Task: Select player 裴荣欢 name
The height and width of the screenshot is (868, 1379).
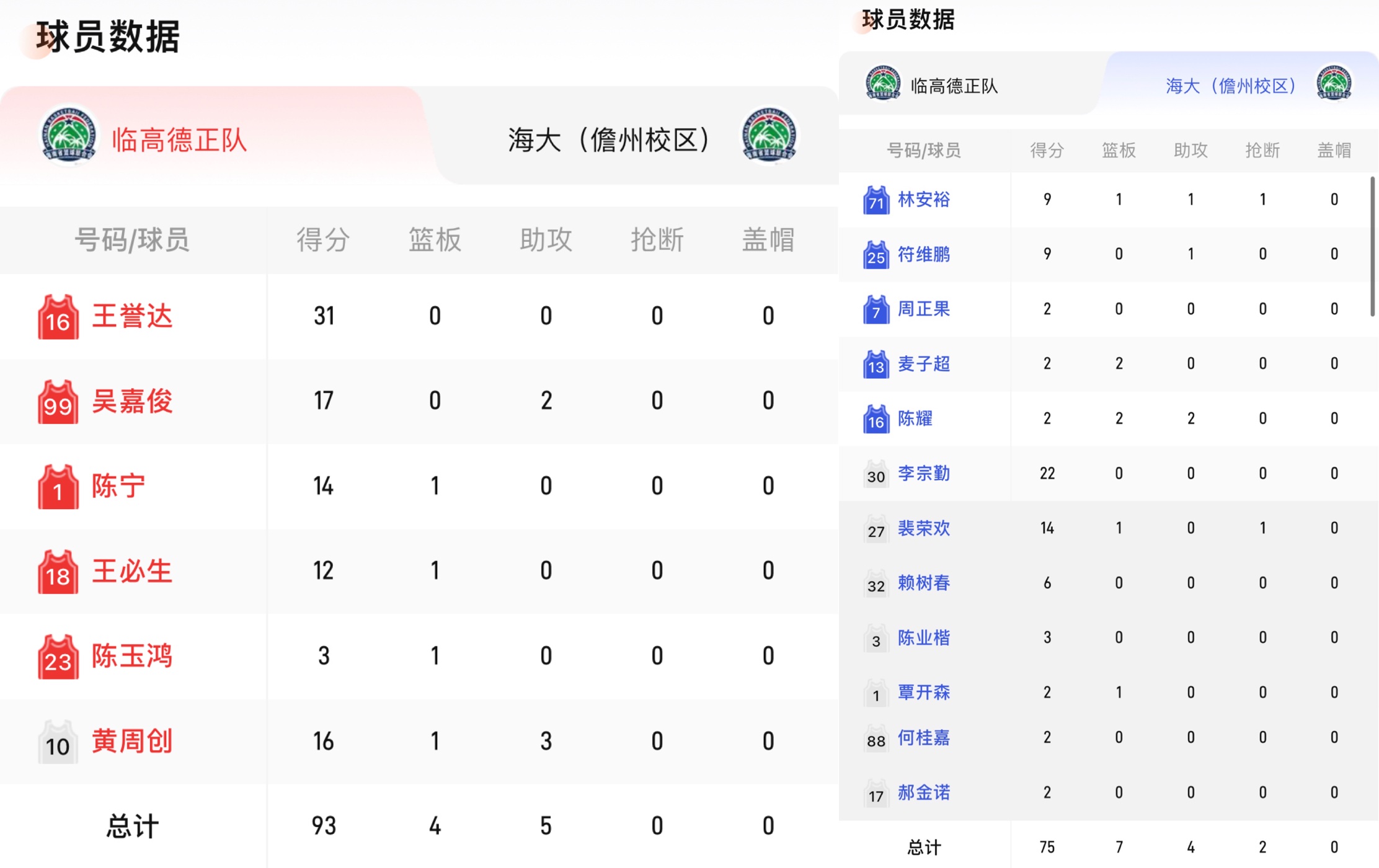Action: (923, 528)
